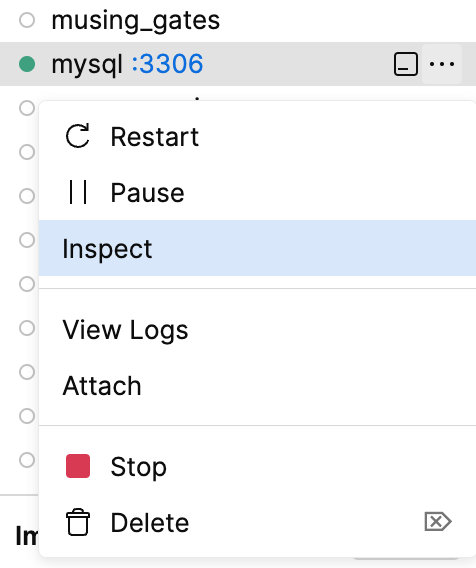Open terminal for mysql container
This screenshot has height=568, width=476.
[x=406, y=64]
